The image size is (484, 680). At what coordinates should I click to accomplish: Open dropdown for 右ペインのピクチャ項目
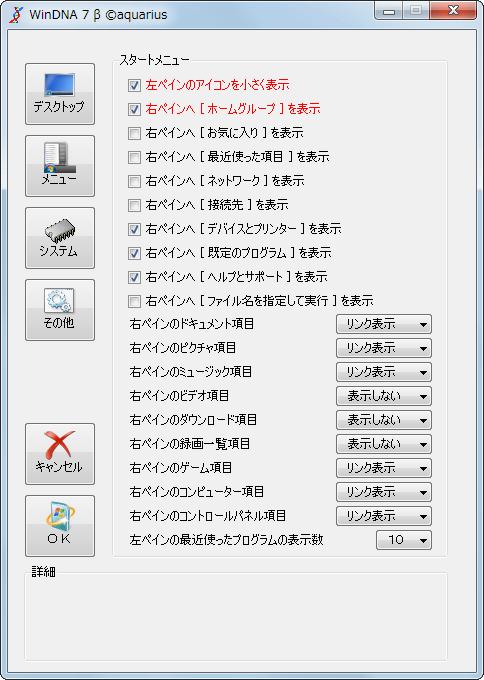point(384,348)
